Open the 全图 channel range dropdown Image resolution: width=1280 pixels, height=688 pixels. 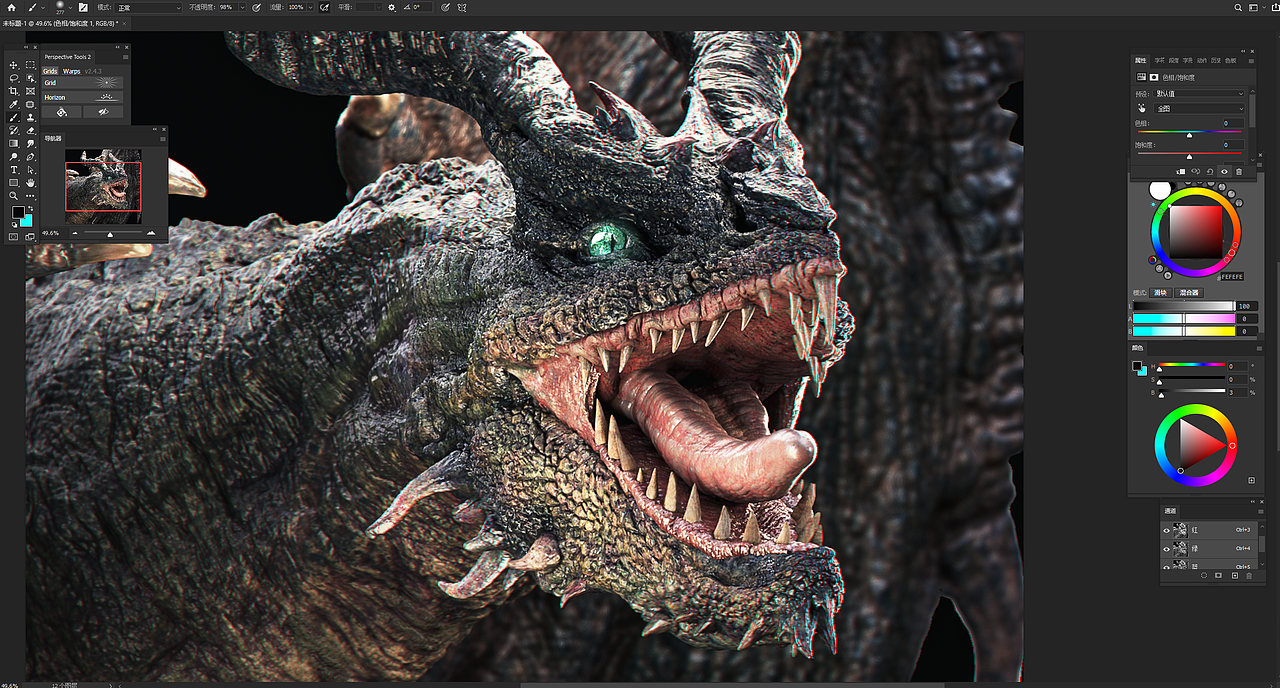click(x=1200, y=109)
